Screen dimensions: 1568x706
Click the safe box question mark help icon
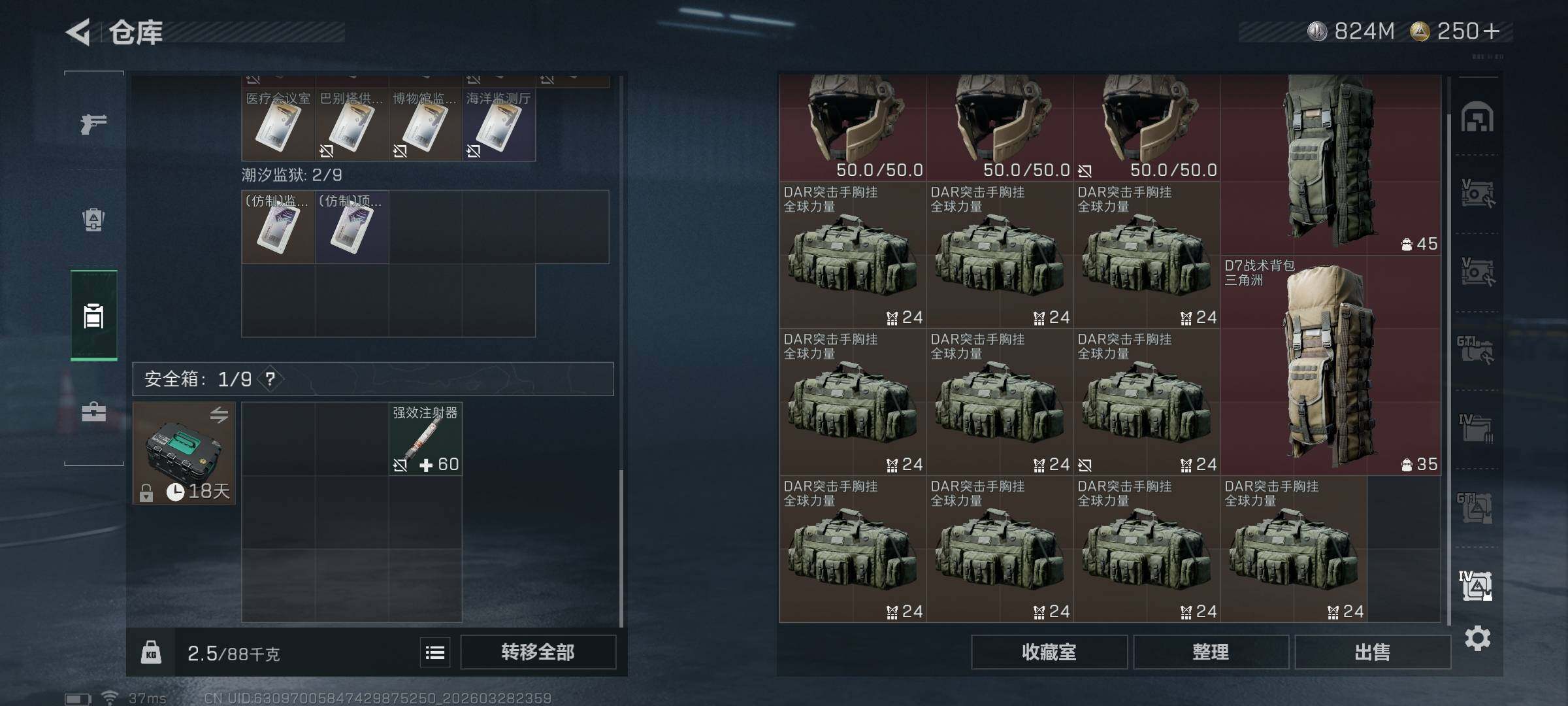click(x=270, y=378)
